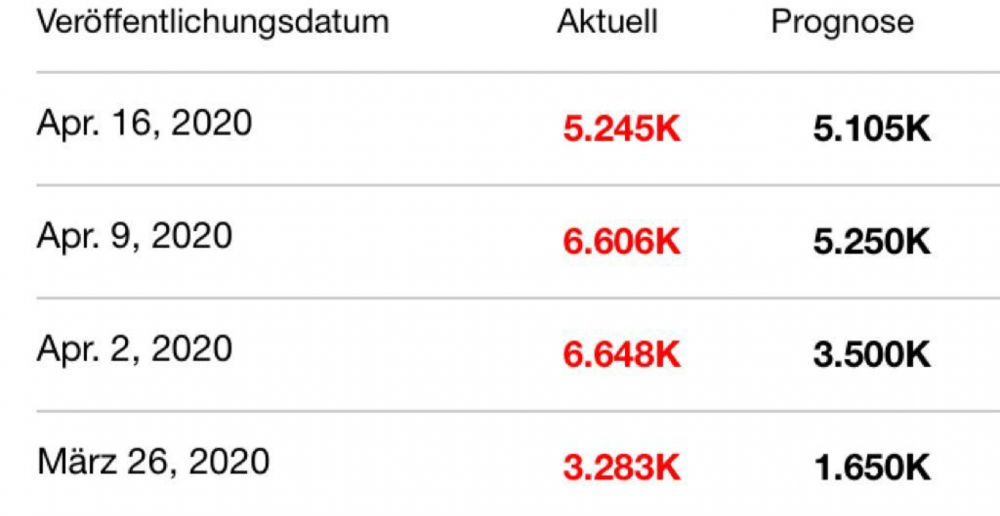The width and height of the screenshot is (1000, 516).
Task: Click the red actual value 5.245K
Action: (621, 129)
